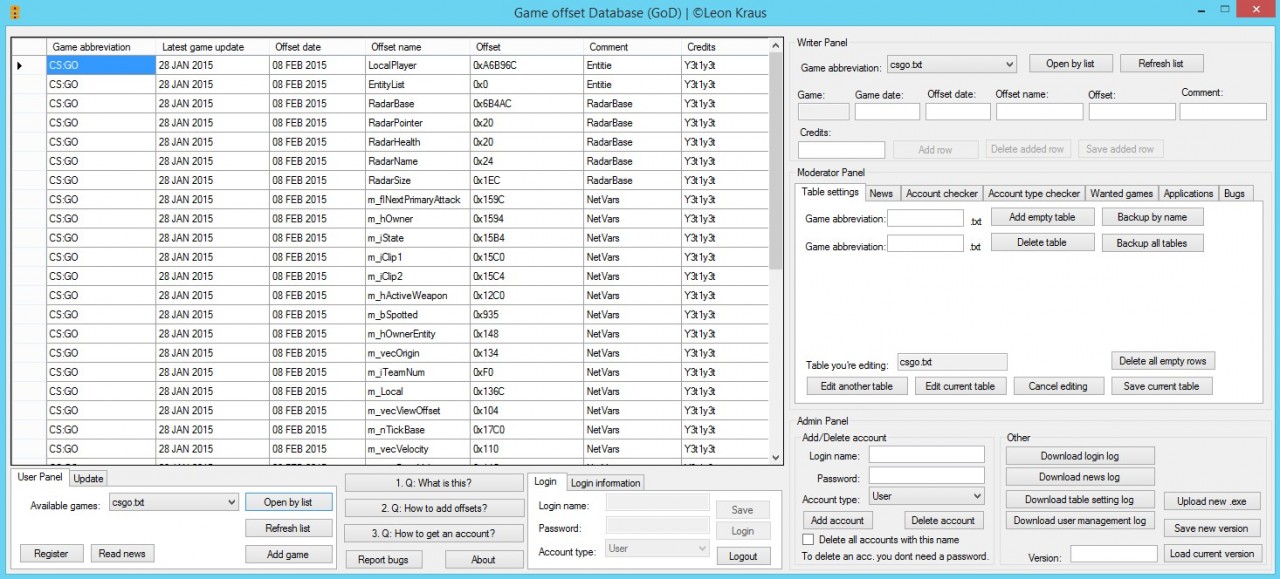The height and width of the screenshot is (579, 1280).
Task: Sort by the Offset name column header
Action: (x=417, y=47)
